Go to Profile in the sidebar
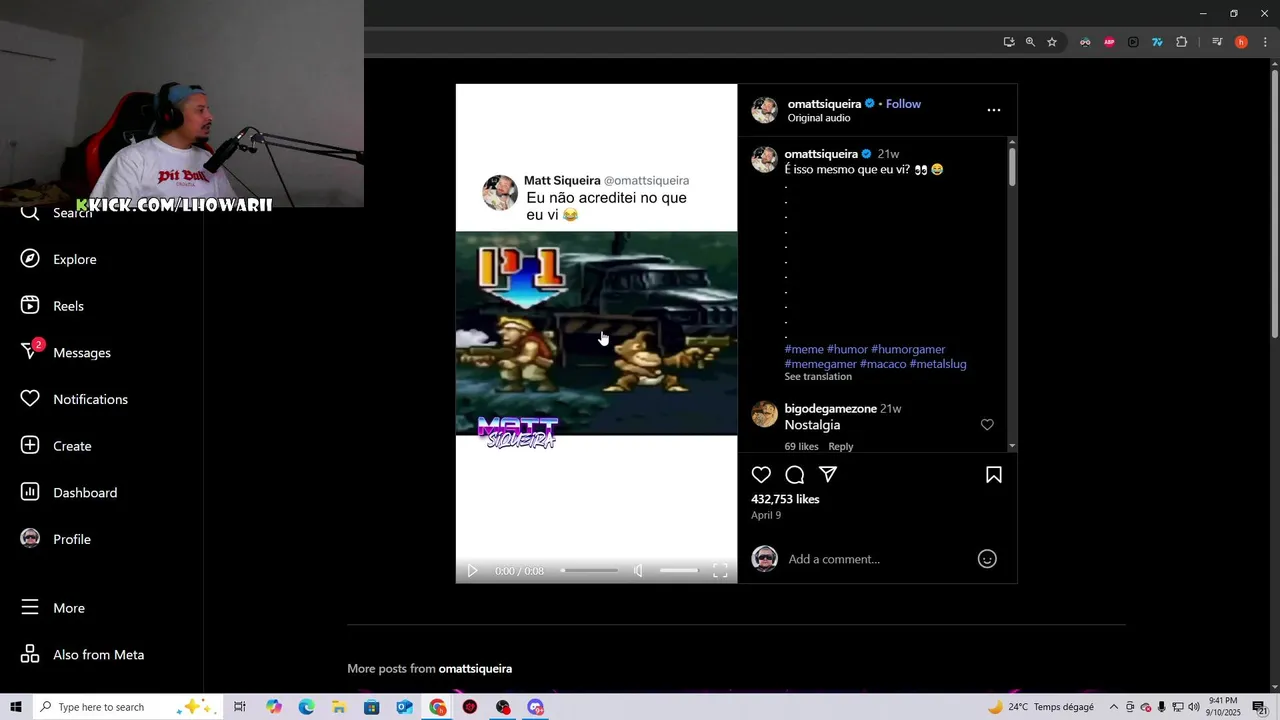 click(x=56, y=539)
